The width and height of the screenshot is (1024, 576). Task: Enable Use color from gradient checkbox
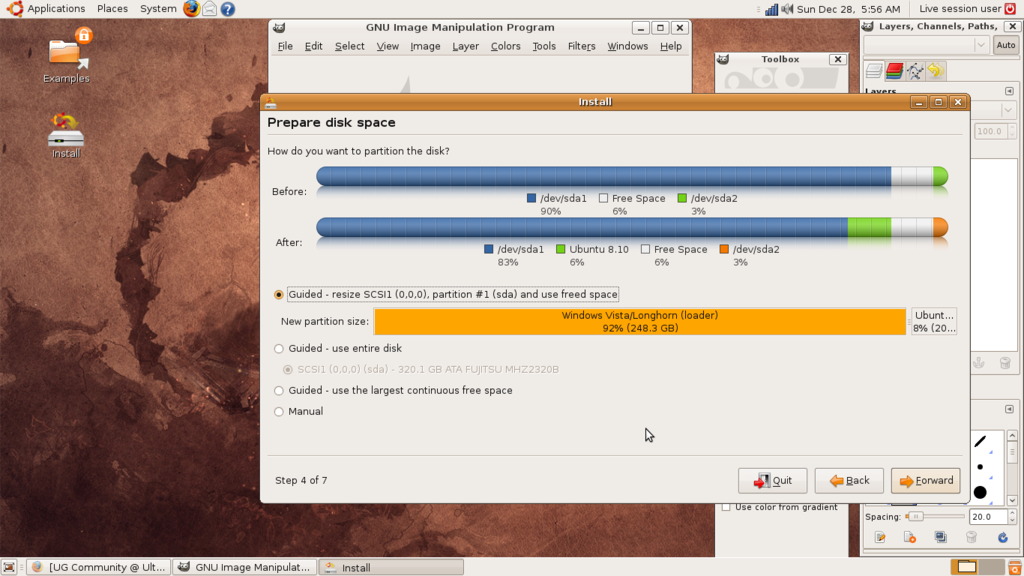(726, 507)
